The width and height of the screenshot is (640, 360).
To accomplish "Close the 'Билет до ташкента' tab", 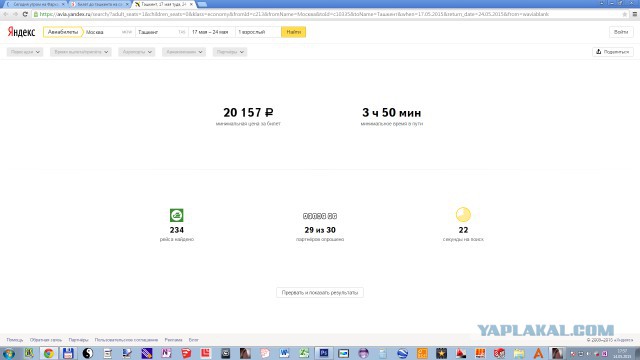I will click(x=127, y=4).
